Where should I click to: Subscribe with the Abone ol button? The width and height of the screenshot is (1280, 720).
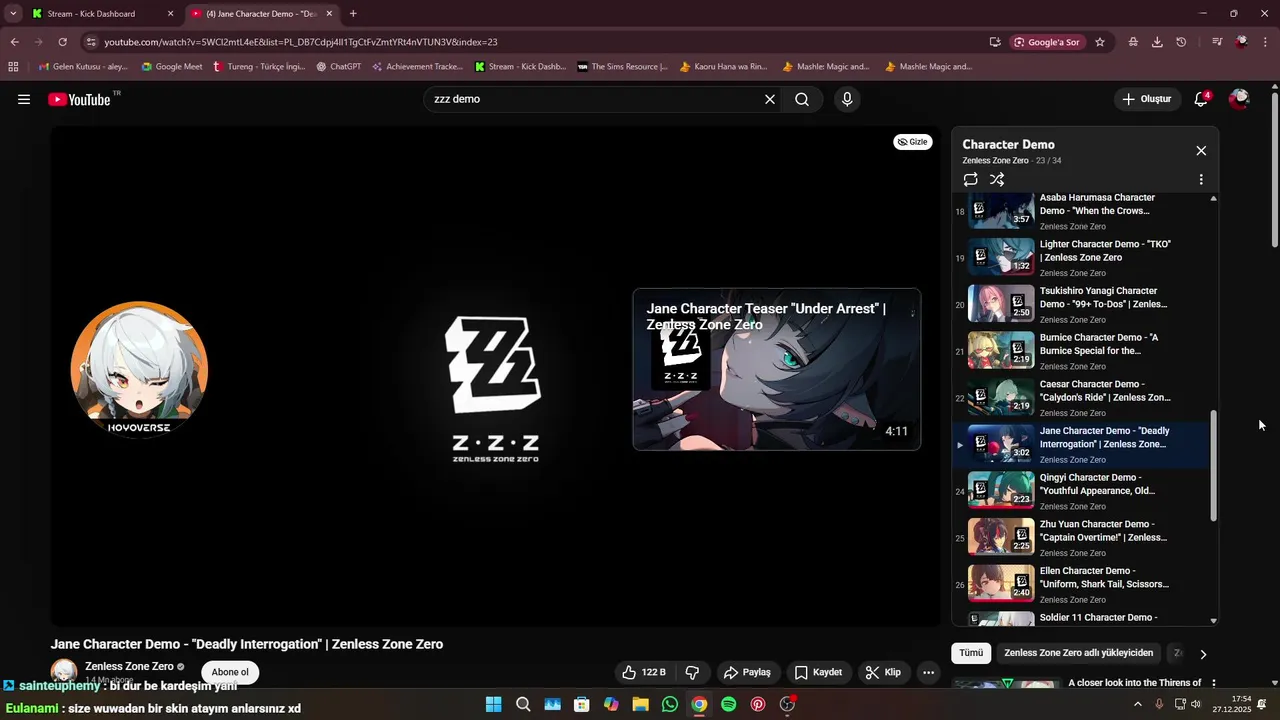click(x=230, y=672)
